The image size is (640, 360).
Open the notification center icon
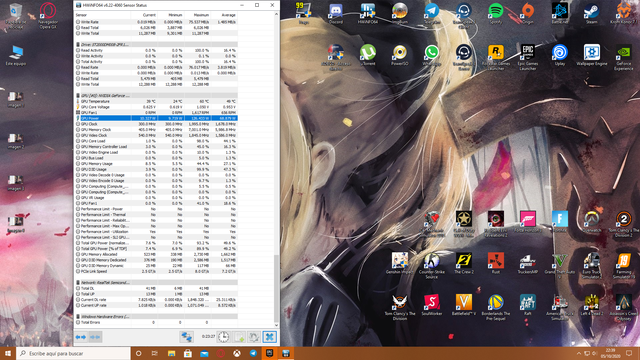click(629, 353)
